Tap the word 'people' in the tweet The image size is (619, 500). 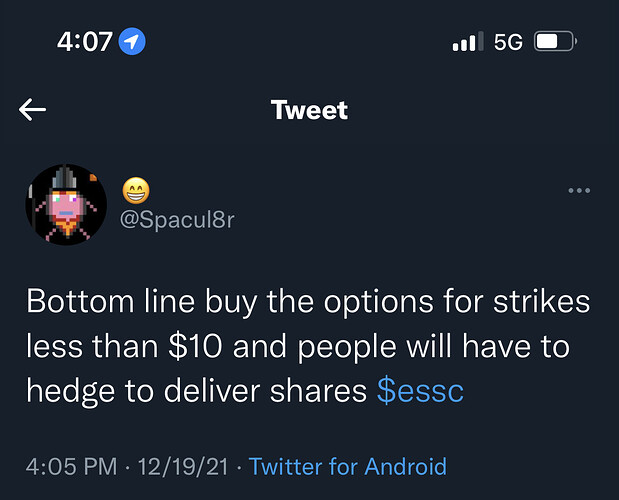[x=347, y=348]
